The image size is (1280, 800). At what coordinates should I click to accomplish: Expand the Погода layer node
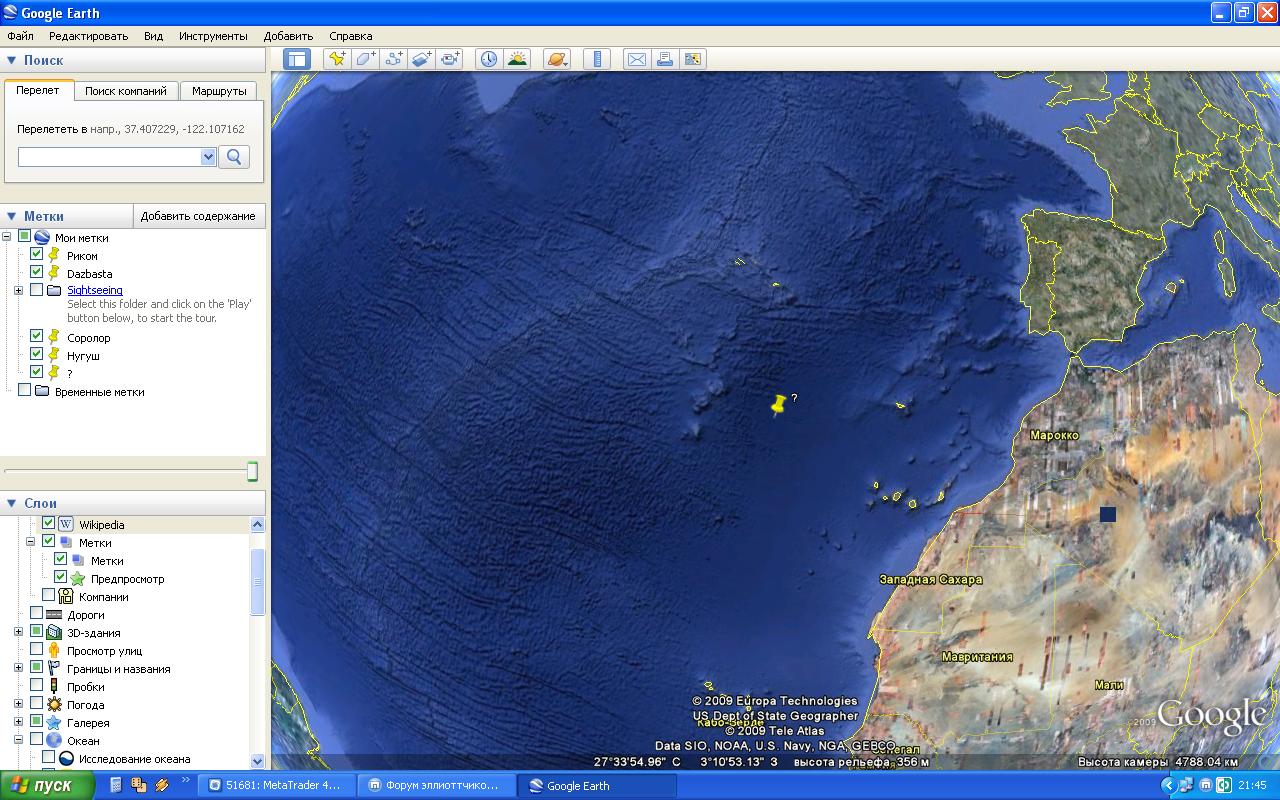point(18,704)
